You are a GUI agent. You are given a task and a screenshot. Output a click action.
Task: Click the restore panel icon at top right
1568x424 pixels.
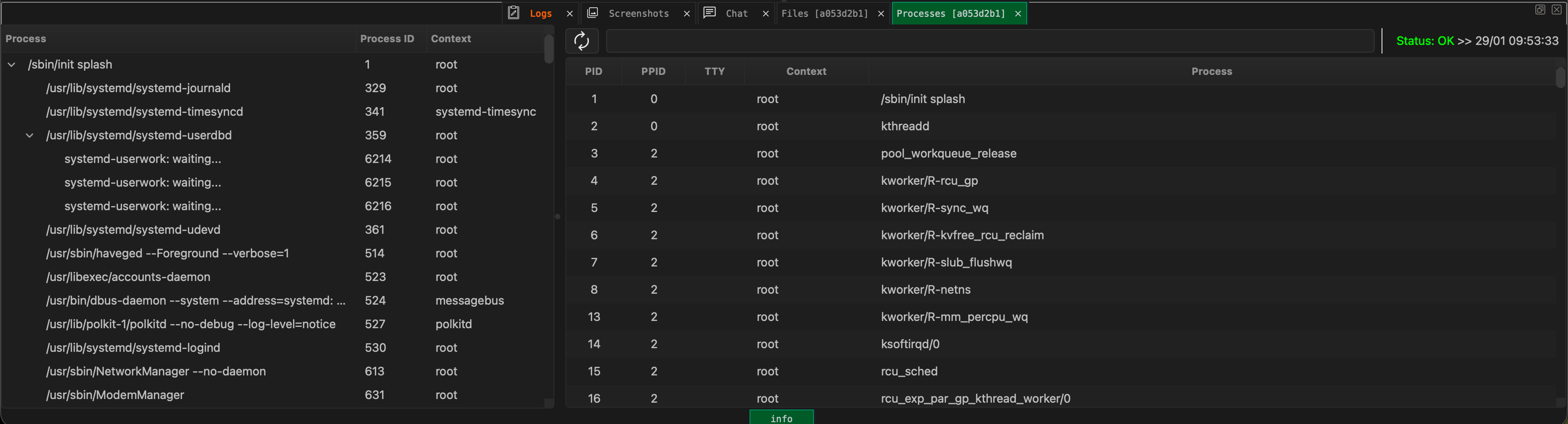pyautogui.click(x=1540, y=9)
